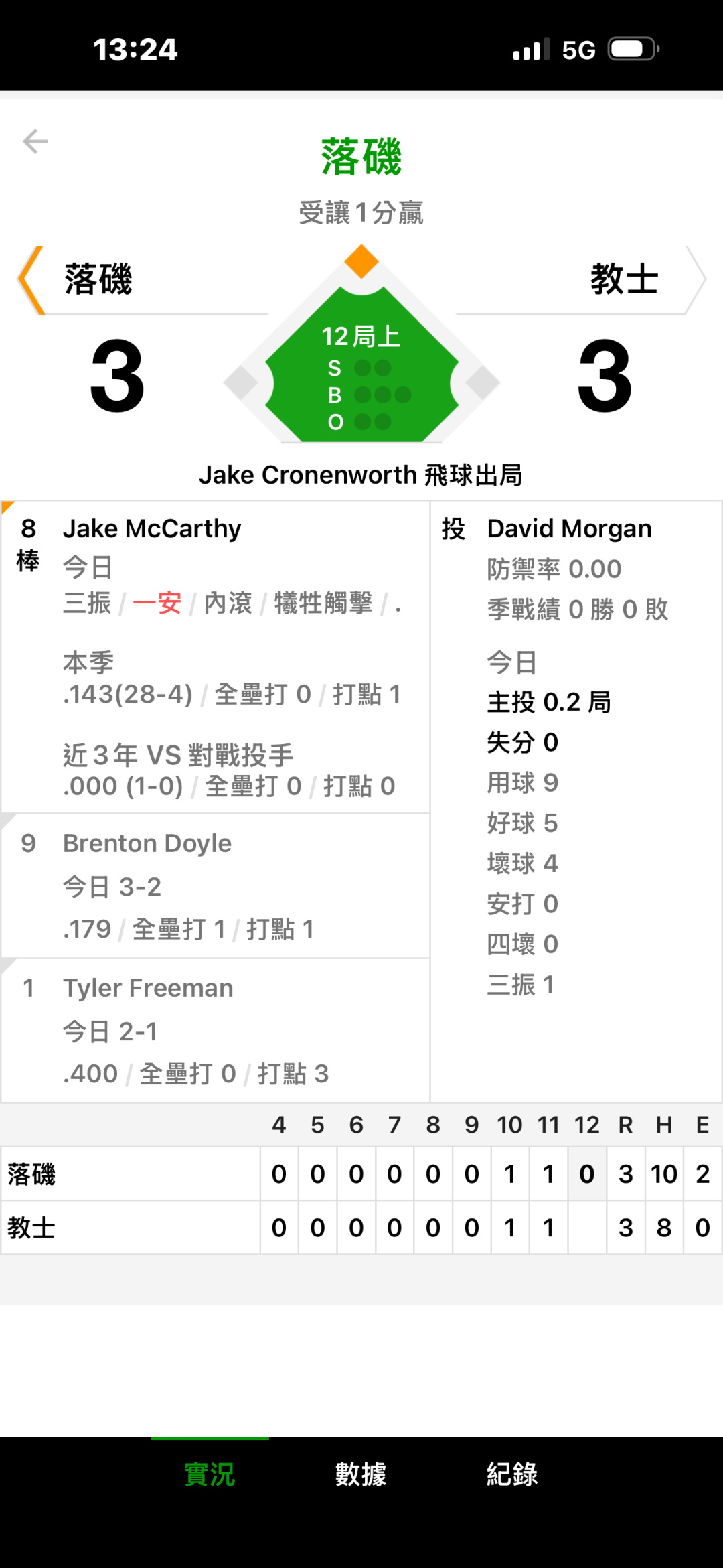Tap the grey first base marker
The height and width of the screenshot is (1568, 723).
point(483,382)
